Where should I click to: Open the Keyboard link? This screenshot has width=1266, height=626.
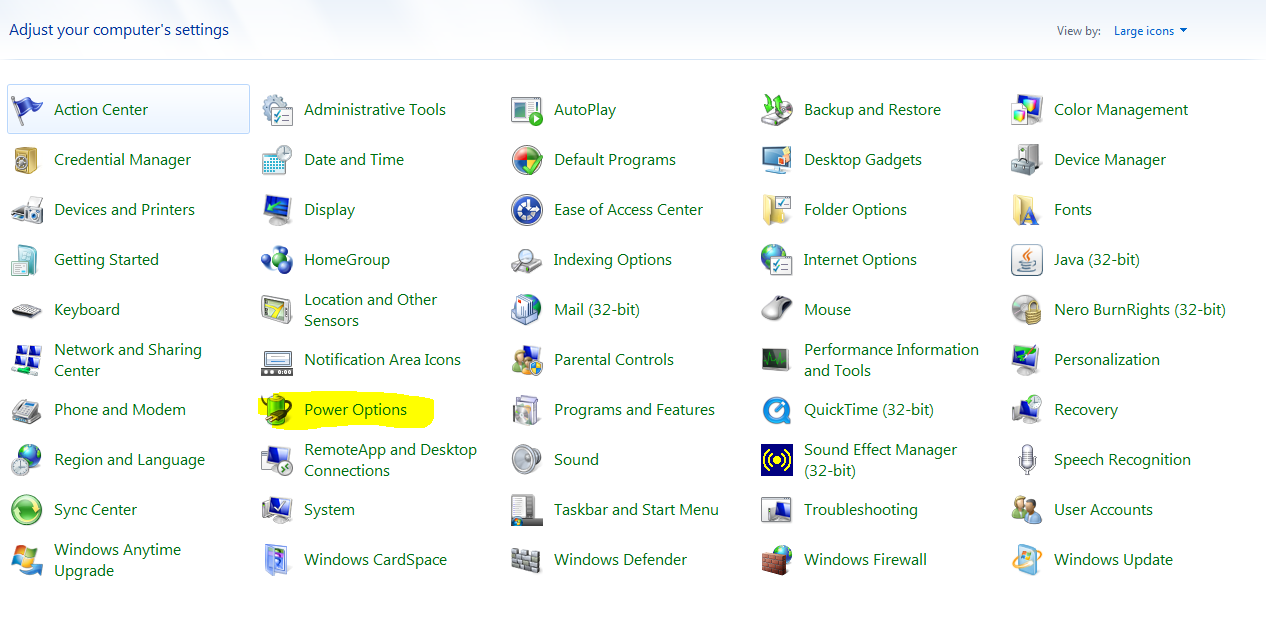coord(87,310)
